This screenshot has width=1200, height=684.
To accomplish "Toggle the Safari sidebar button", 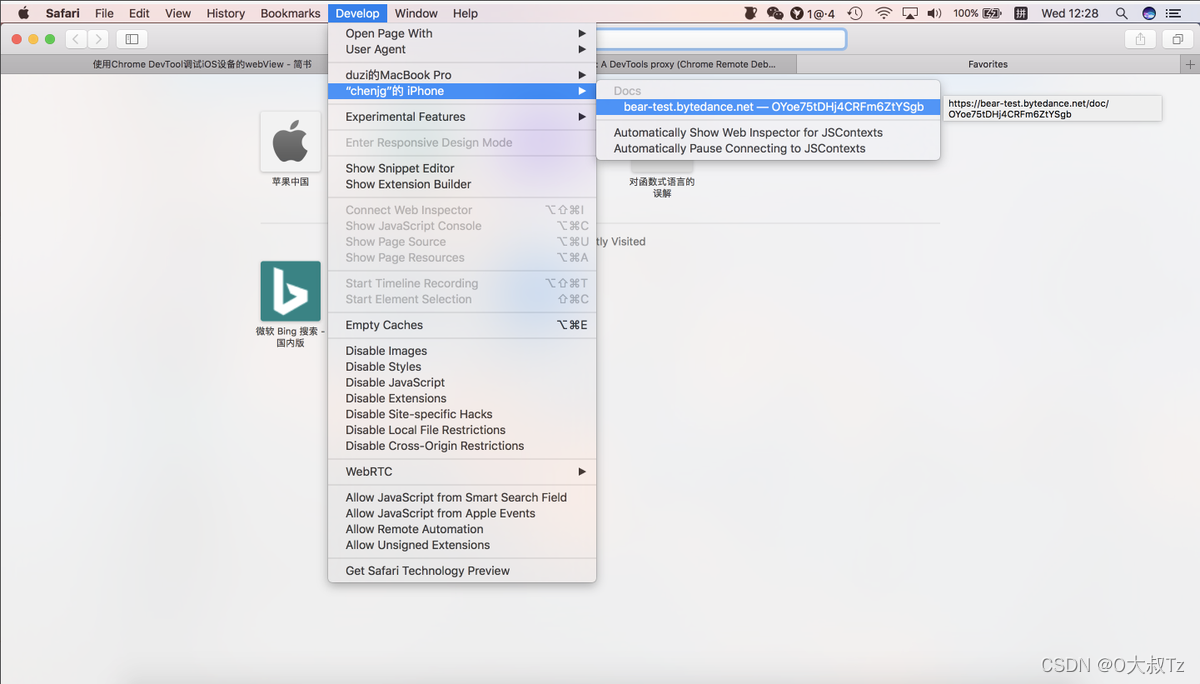I will [131, 39].
